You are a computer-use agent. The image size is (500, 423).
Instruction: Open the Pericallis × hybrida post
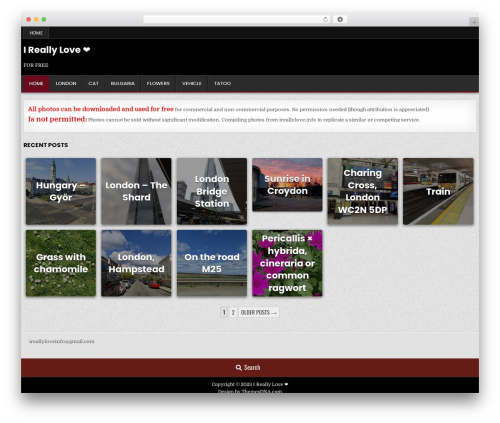pyautogui.click(x=287, y=263)
